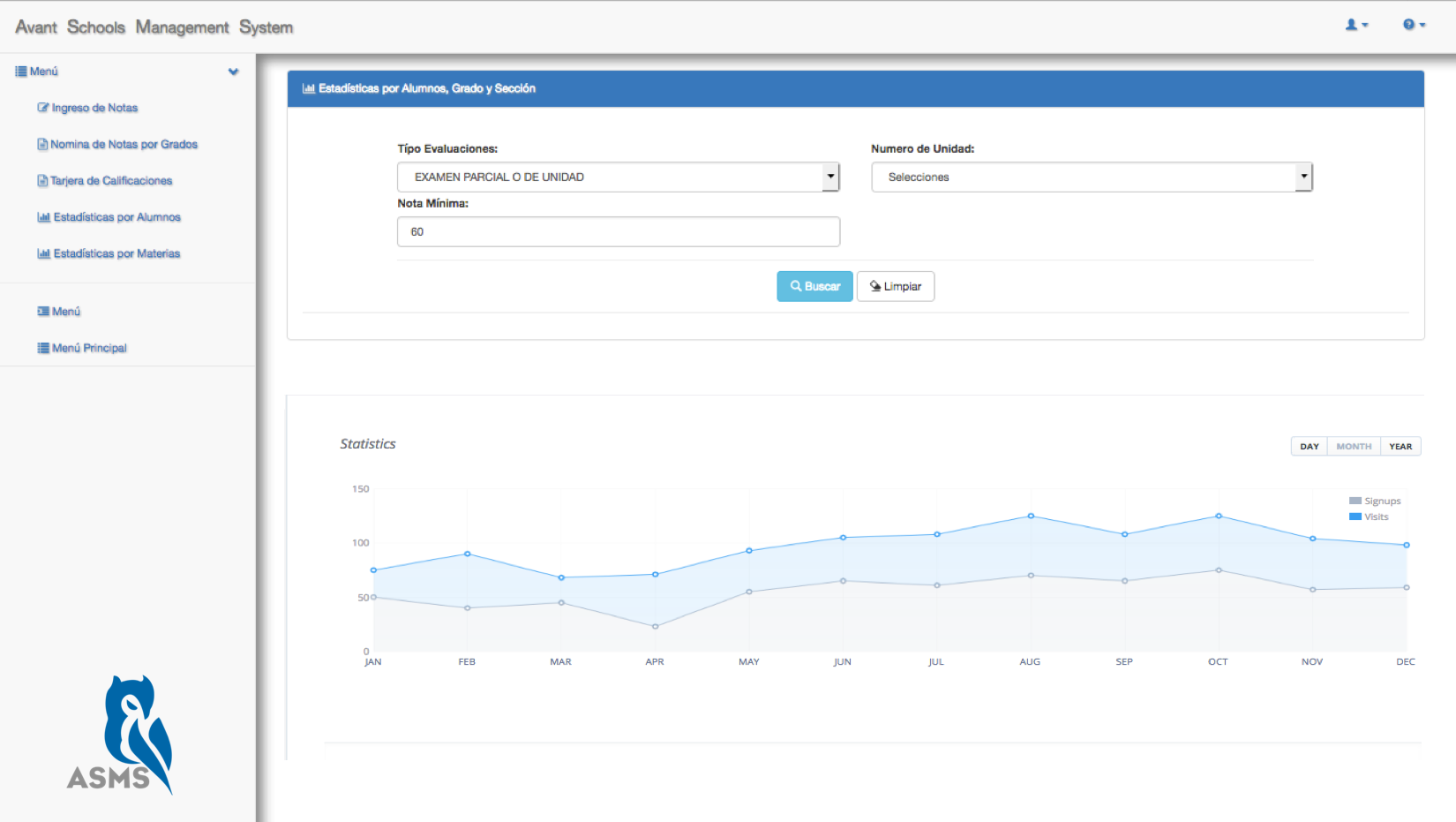The image size is (1456, 822).
Task: Open Estadísticas por Alumnos menu item
Action: point(116,217)
